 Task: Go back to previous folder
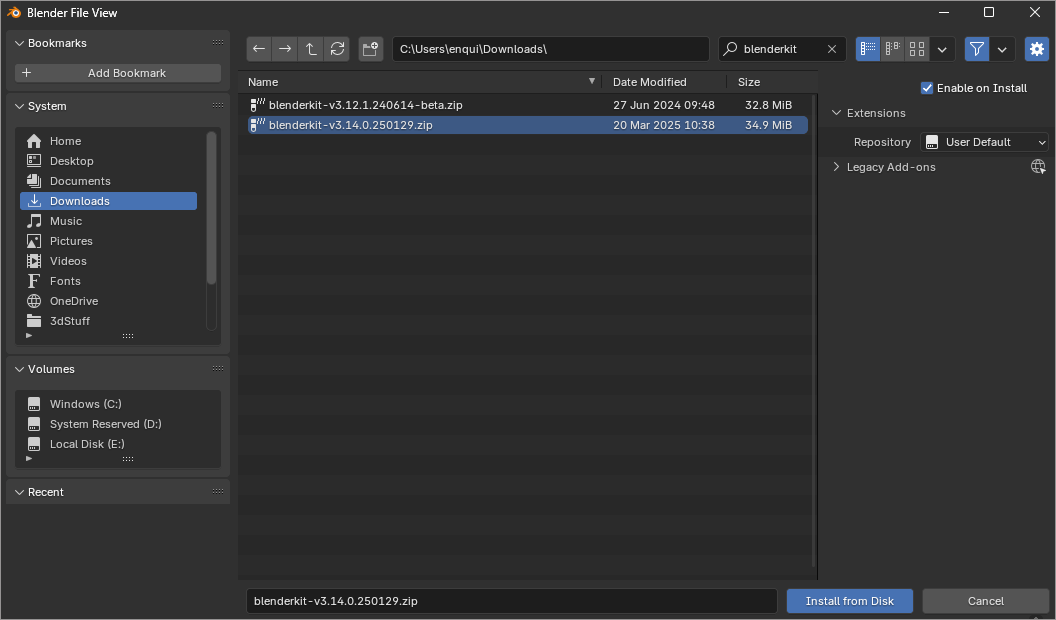click(x=259, y=49)
